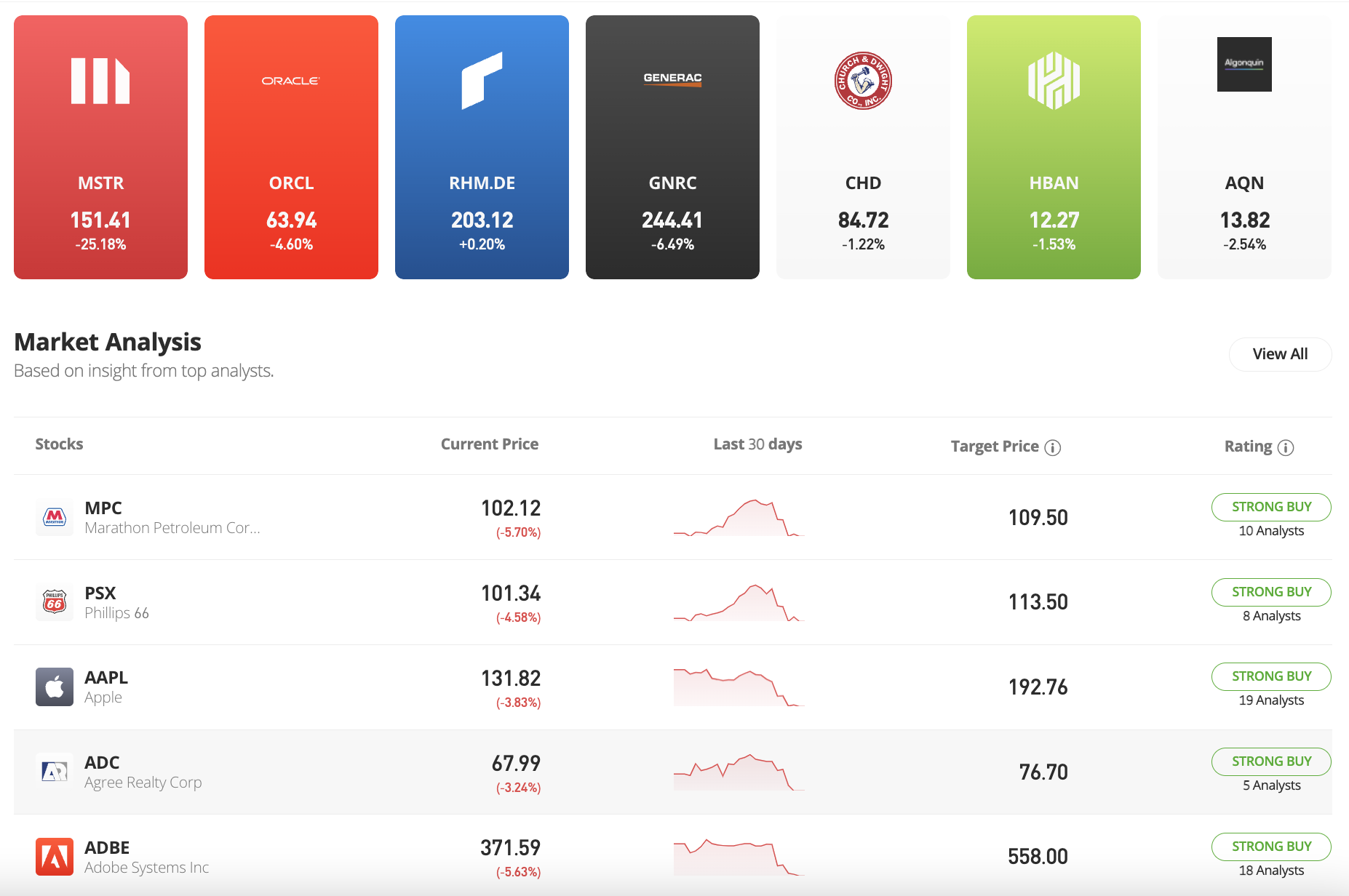
Task: Open the CHD stock card
Action: pyautogui.click(x=863, y=147)
